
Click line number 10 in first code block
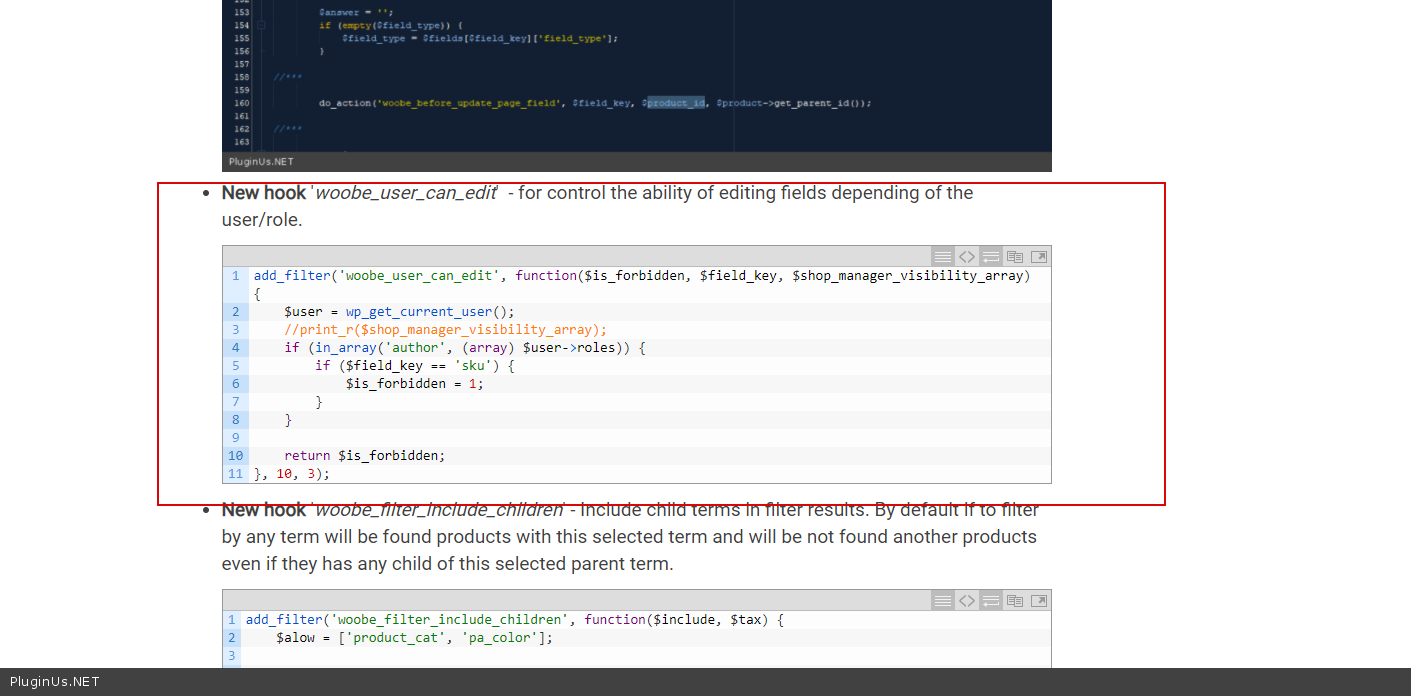coord(235,456)
